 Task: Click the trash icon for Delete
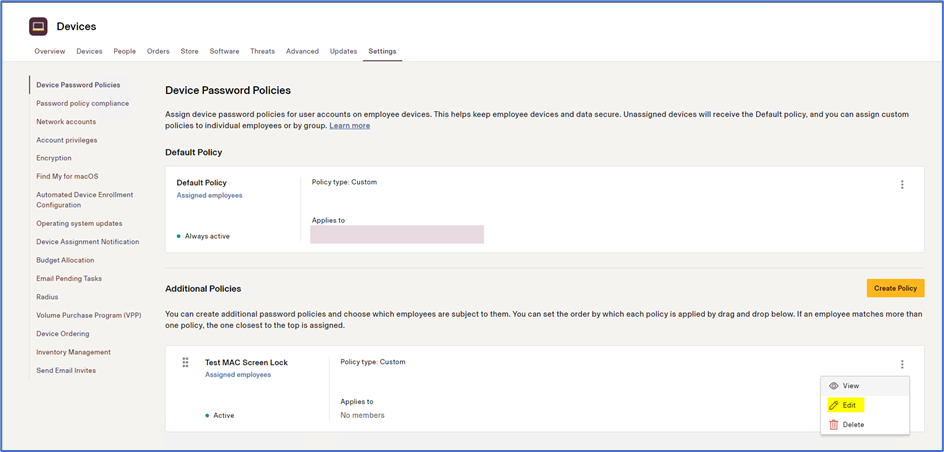[x=834, y=424]
